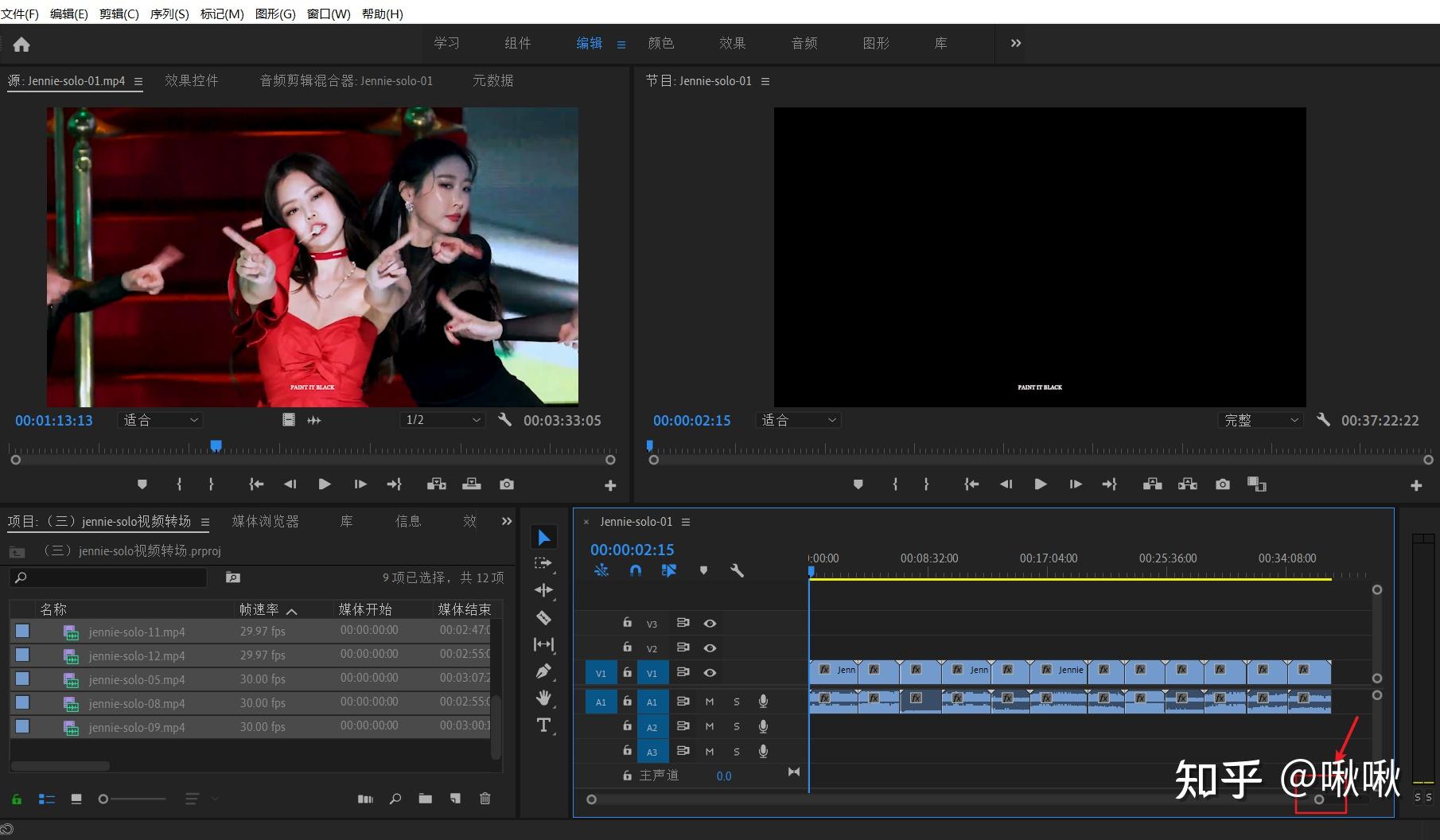Play the program monitor sequence

click(x=1040, y=484)
